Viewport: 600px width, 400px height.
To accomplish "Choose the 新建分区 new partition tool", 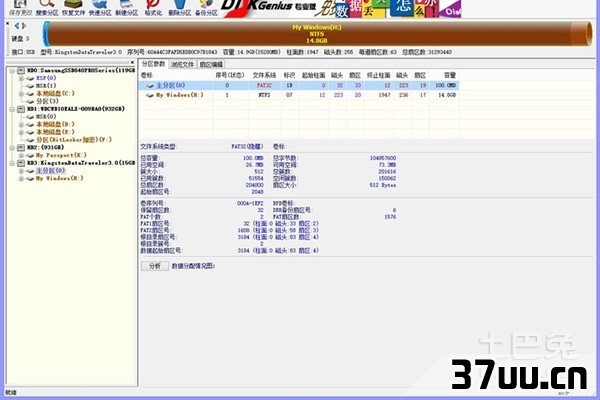I will click(x=127, y=7).
